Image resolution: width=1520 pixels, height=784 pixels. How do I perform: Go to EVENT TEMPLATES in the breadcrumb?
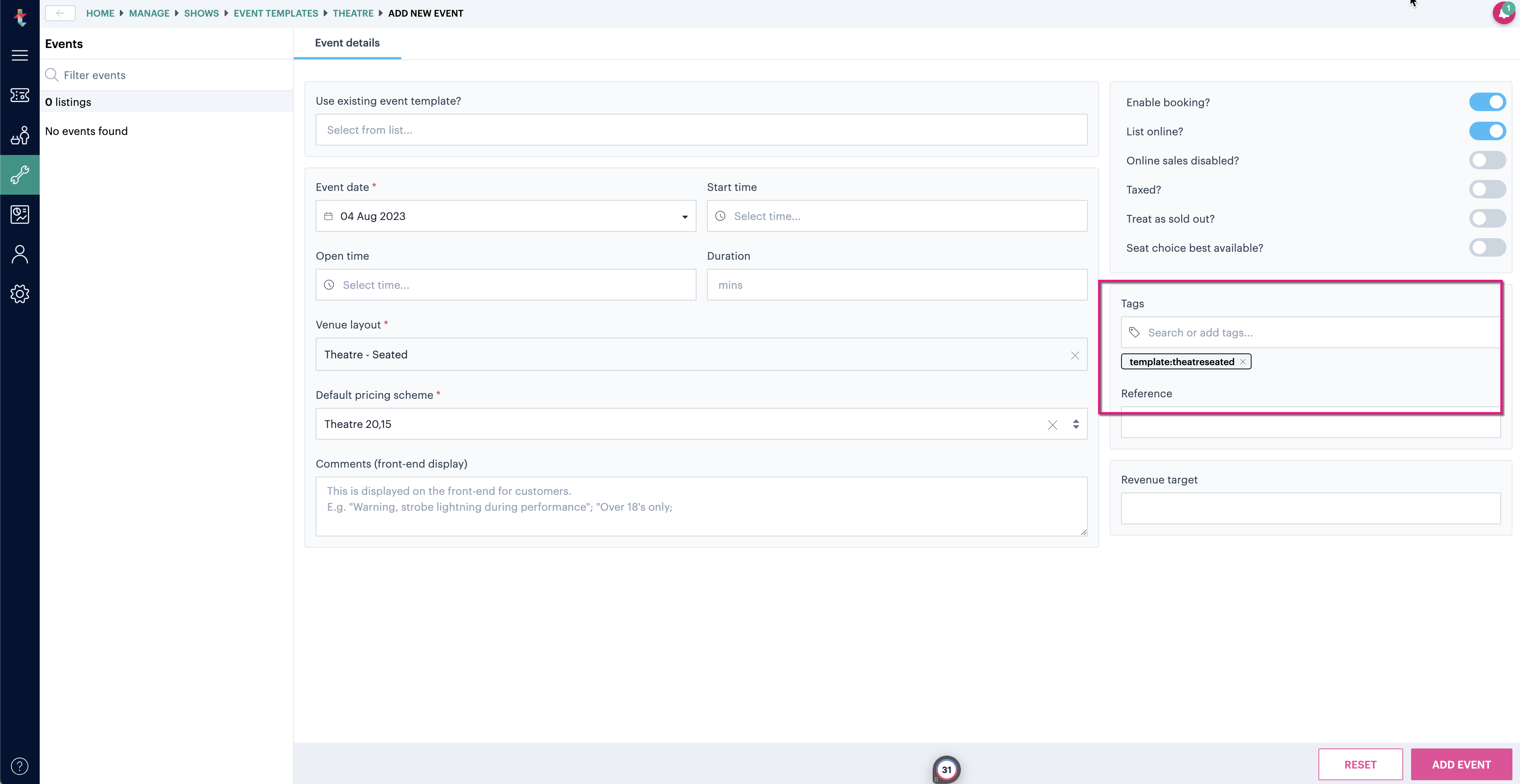tap(276, 13)
